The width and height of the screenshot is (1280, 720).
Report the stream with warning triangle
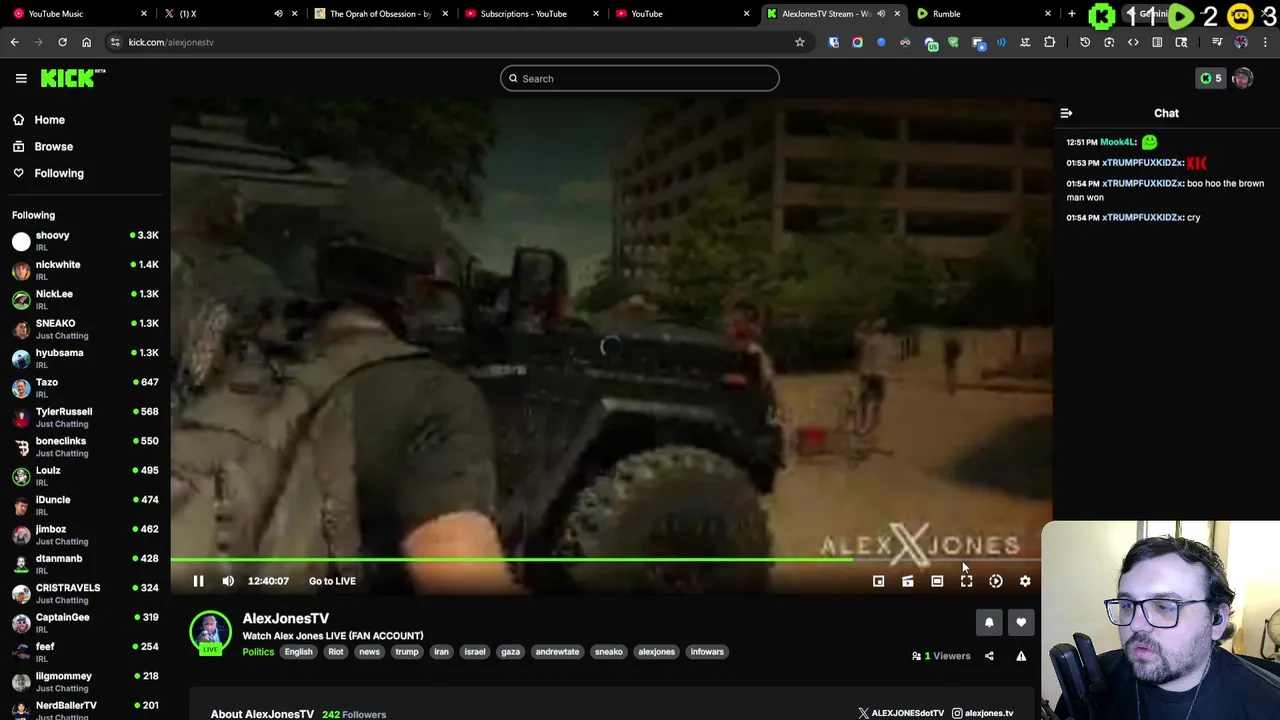(x=1021, y=656)
